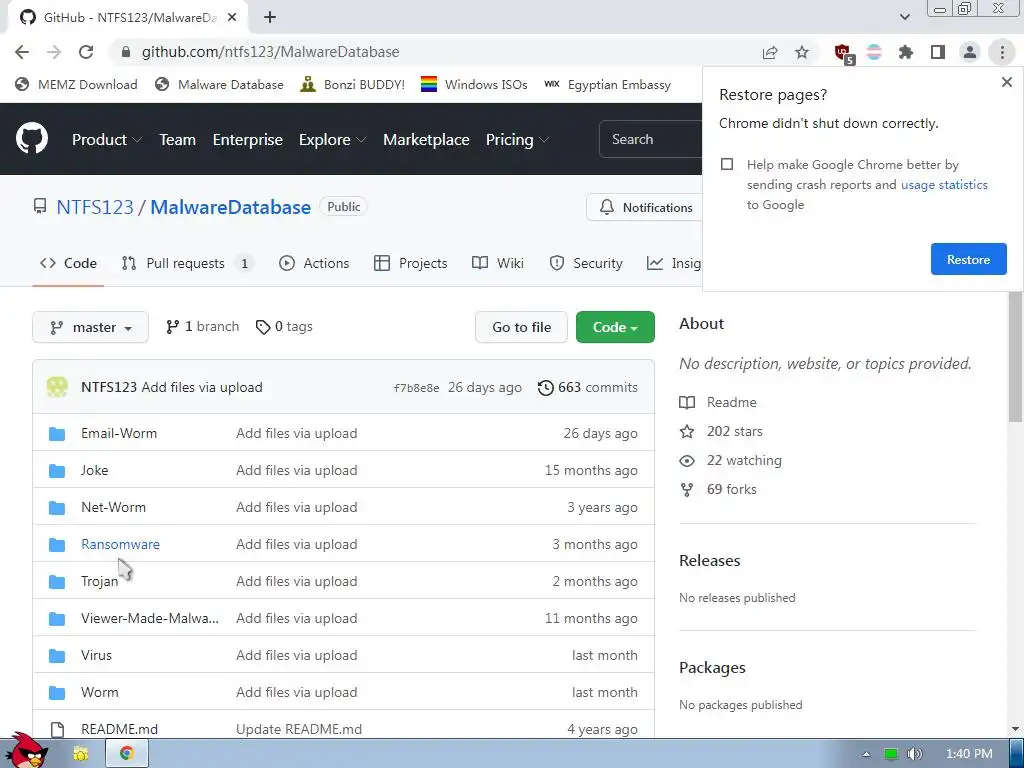Open the Wiki tab

coord(498,263)
